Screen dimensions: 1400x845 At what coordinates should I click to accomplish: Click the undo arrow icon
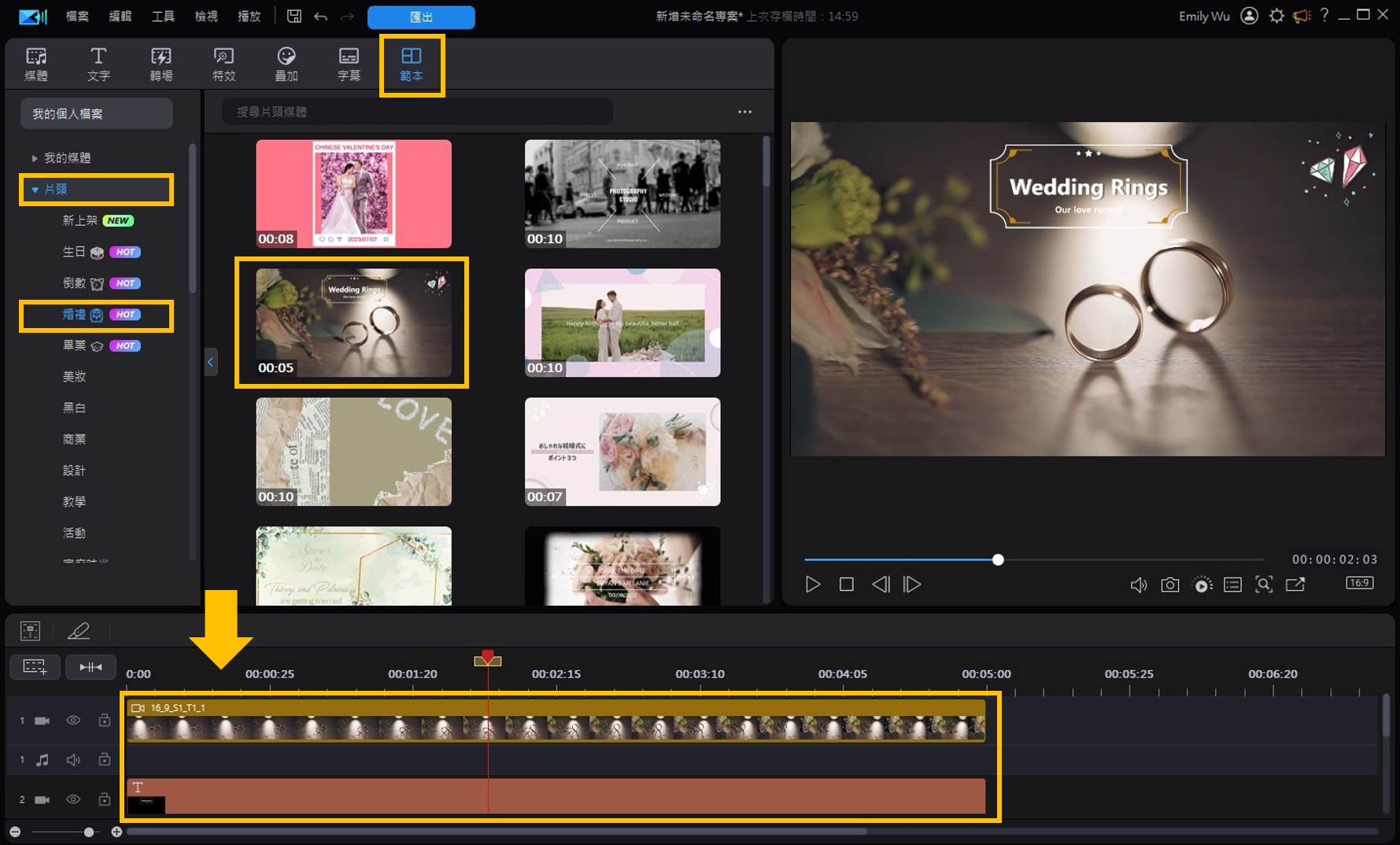click(320, 17)
